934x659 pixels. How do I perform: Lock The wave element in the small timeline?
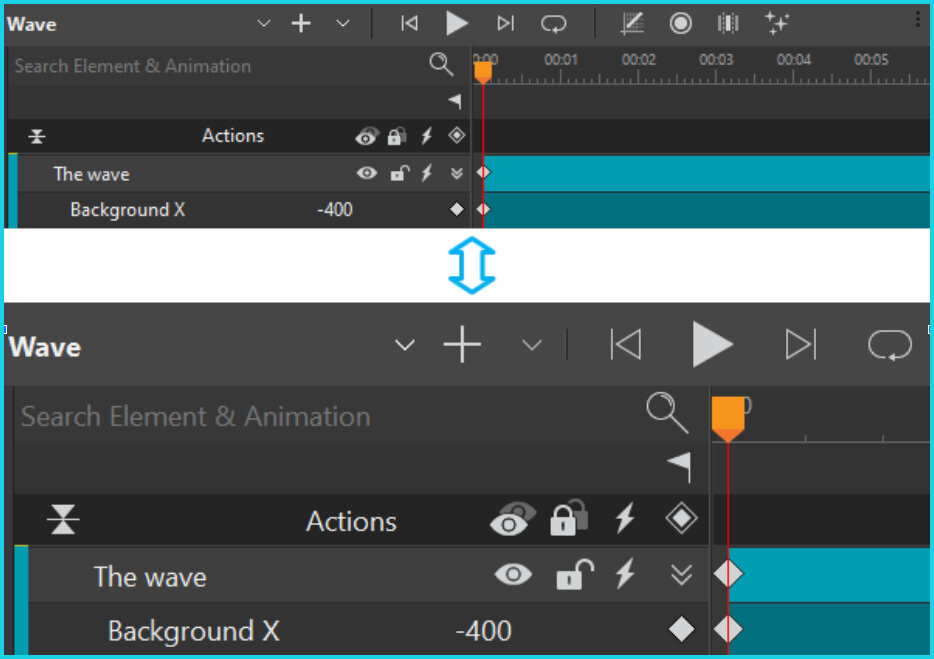pos(399,173)
